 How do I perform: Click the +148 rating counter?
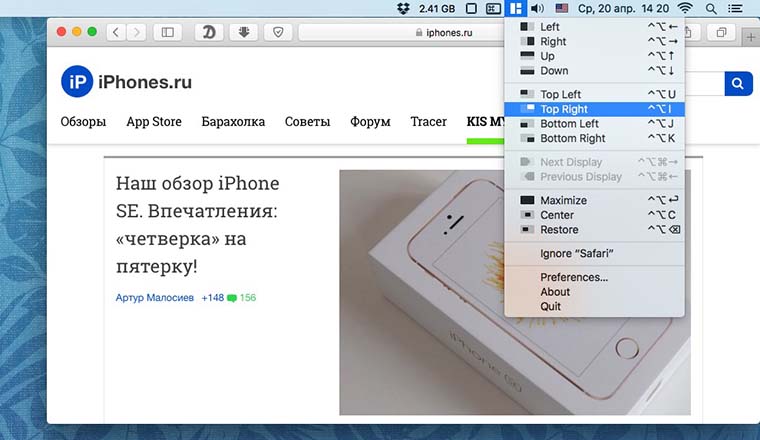pyautogui.click(x=212, y=298)
